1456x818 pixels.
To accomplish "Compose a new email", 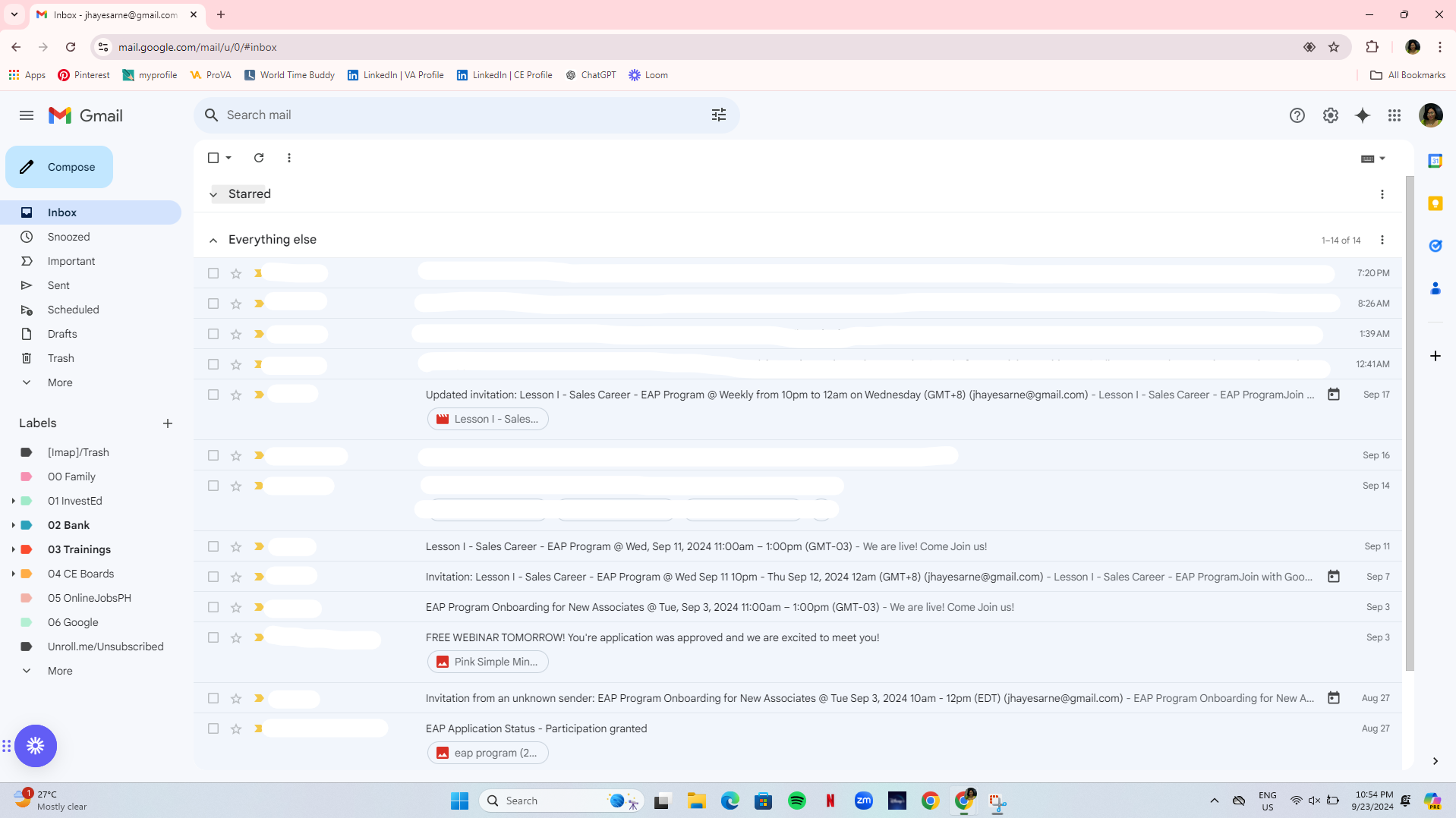I will click(59, 167).
